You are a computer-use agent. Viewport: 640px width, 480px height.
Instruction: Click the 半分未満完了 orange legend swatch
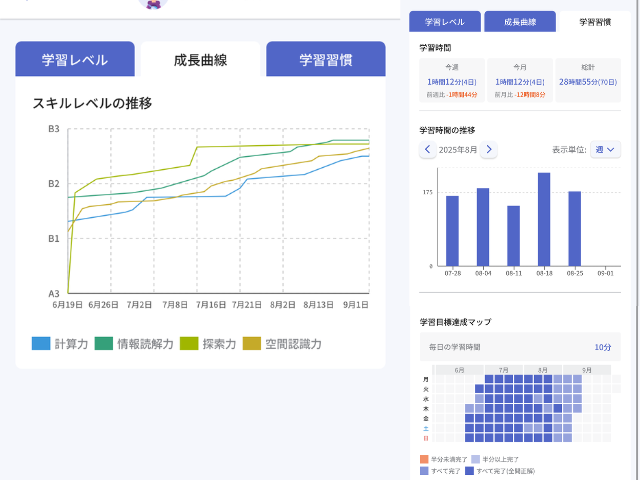click(424, 459)
